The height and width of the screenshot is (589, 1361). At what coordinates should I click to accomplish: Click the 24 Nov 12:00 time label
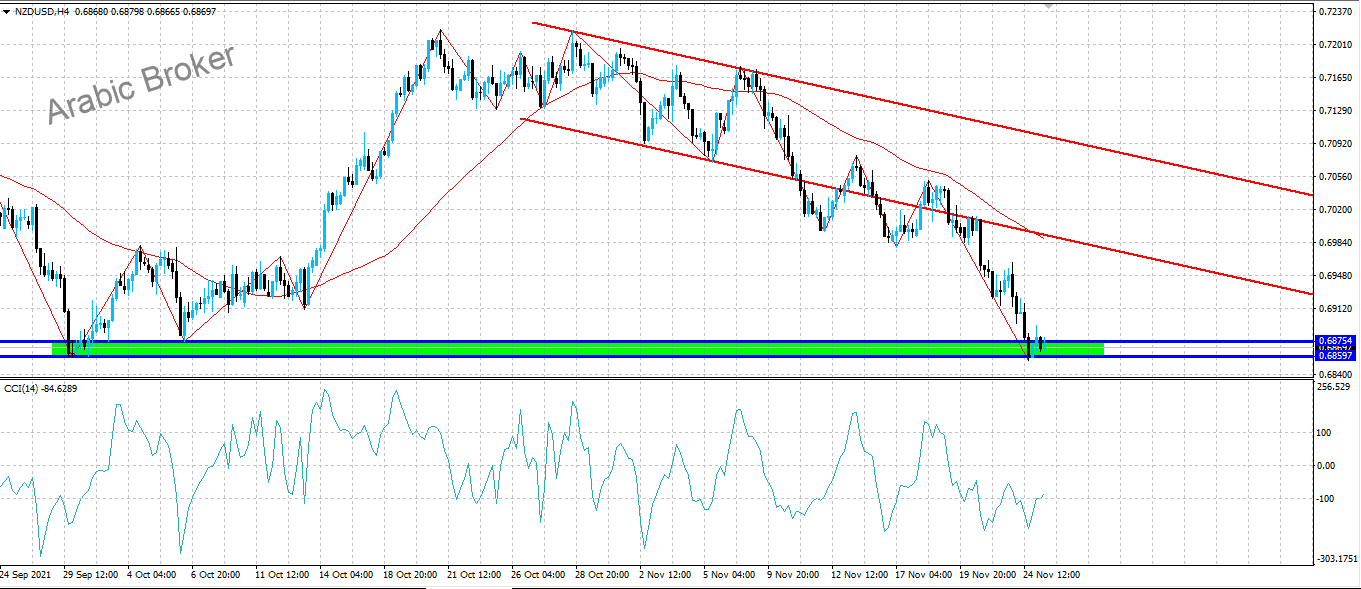coord(1051,576)
